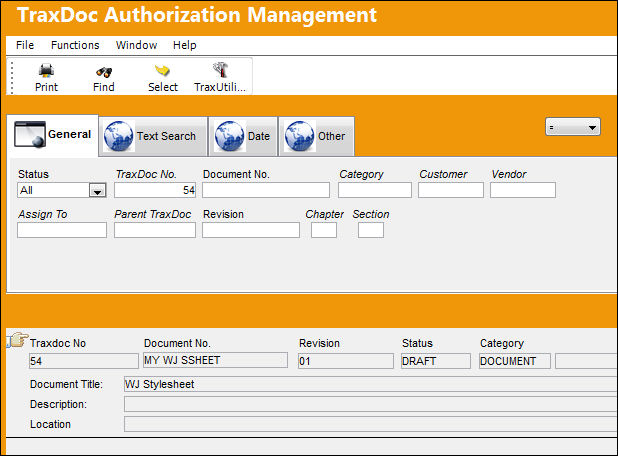Click the General tab window icon
Viewport: 618px width, 456px height.
(x=30, y=134)
